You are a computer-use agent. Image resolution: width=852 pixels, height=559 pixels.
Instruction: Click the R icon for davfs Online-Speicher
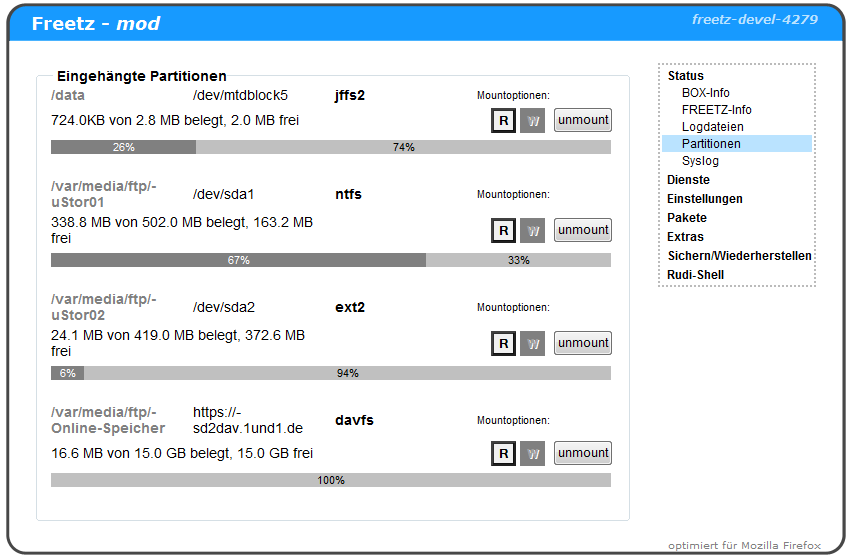pos(504,453)
